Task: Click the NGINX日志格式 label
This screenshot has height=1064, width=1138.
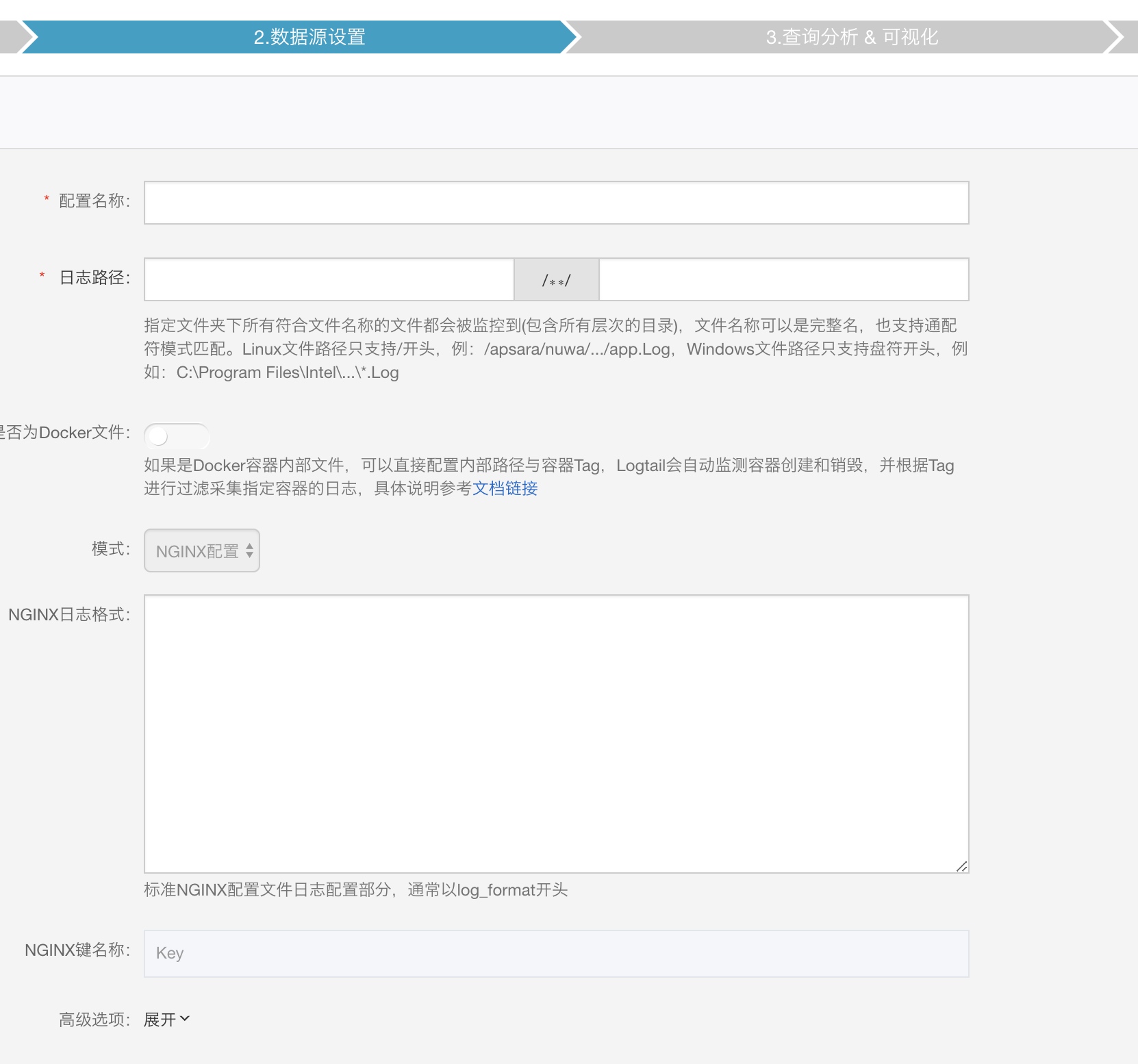Action: pos(68,614)
